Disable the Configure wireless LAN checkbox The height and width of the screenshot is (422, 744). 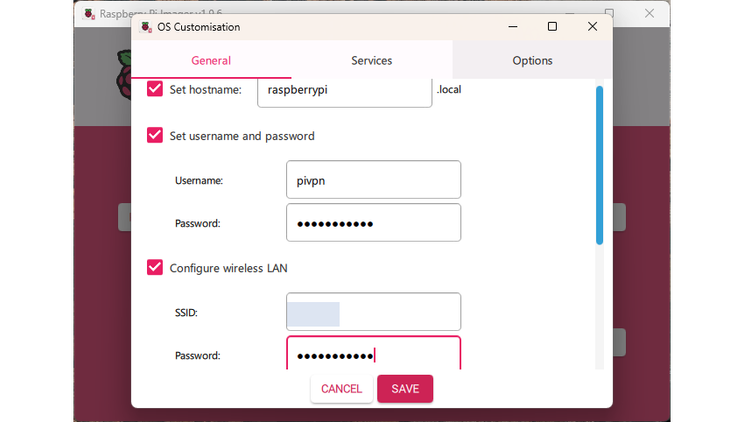155,267
